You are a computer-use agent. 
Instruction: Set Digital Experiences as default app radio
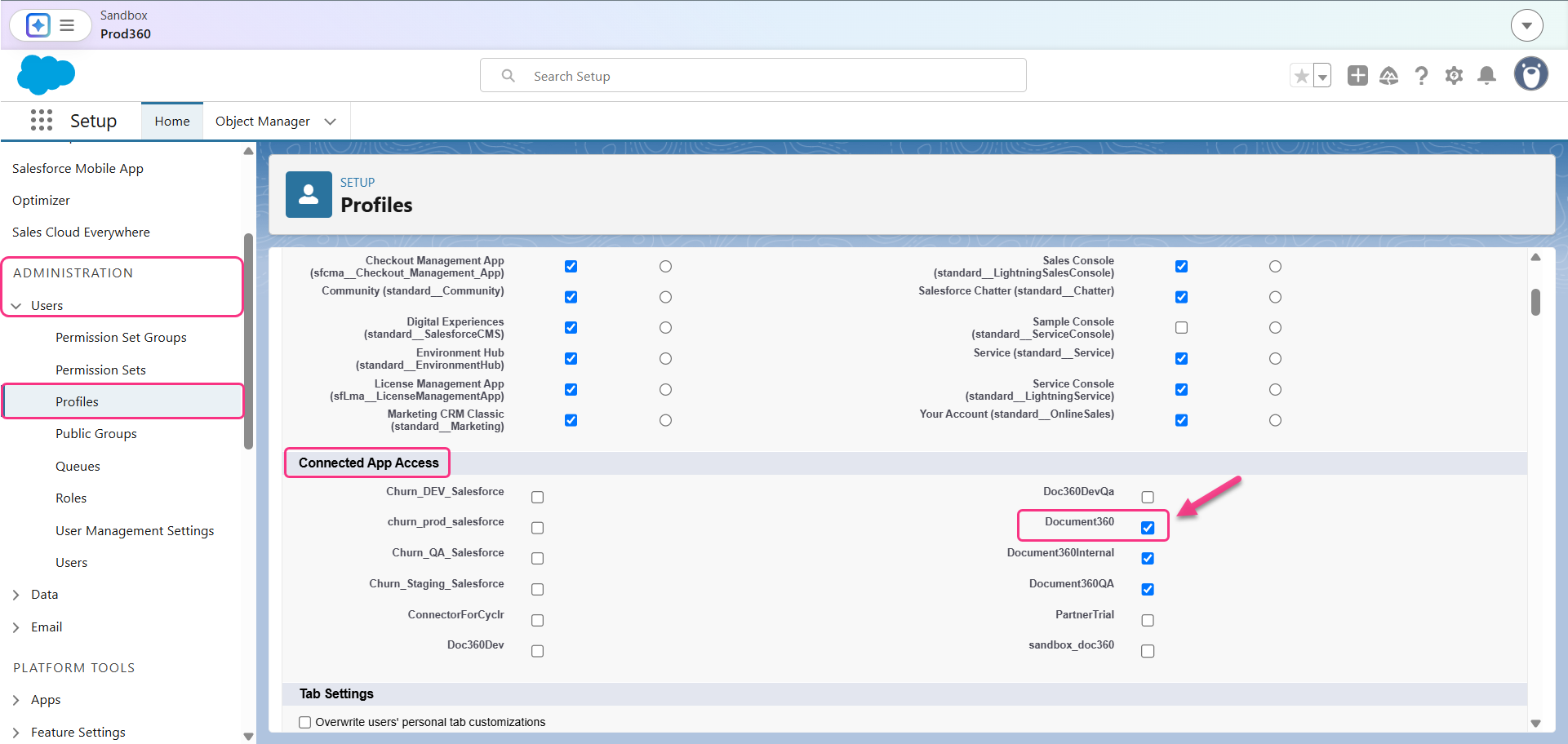point(665,328)
